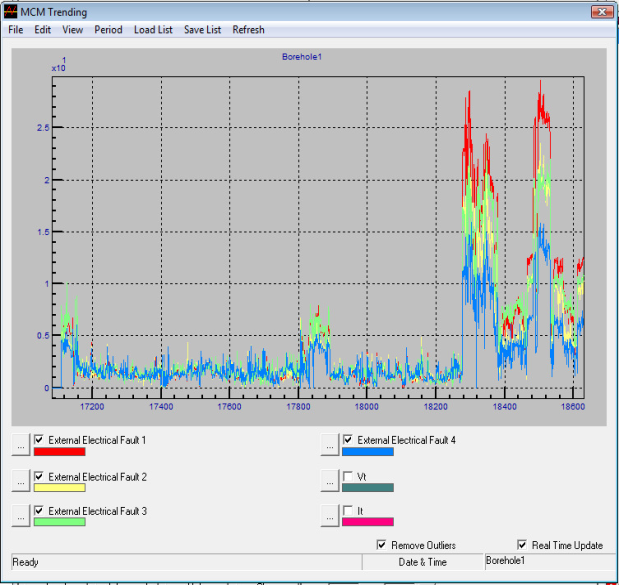Open the Edit menu
Image resolution: width=619 pixels, height=585 pixels.
[42, 30]
